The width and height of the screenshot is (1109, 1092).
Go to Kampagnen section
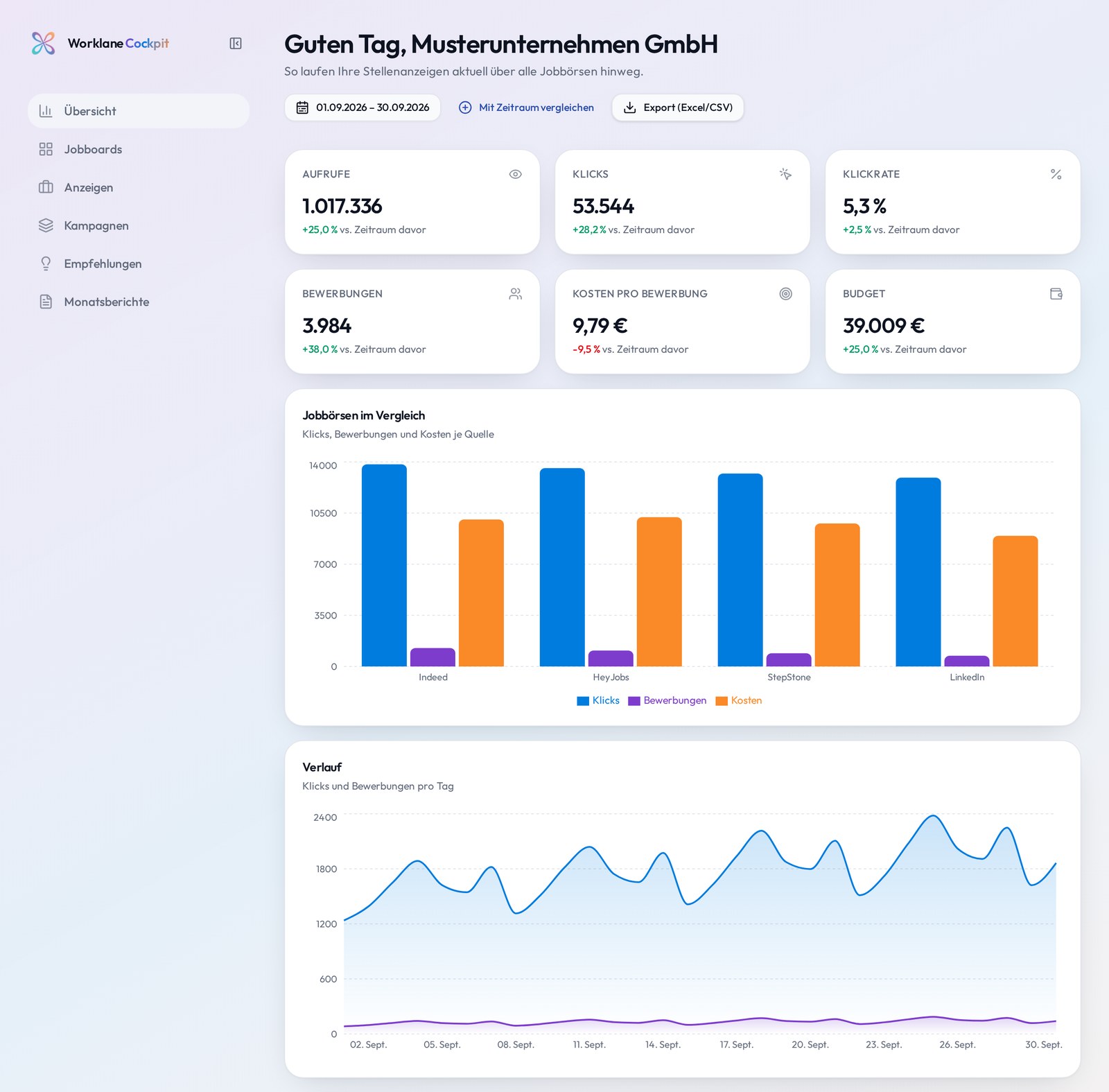[139, 225]
